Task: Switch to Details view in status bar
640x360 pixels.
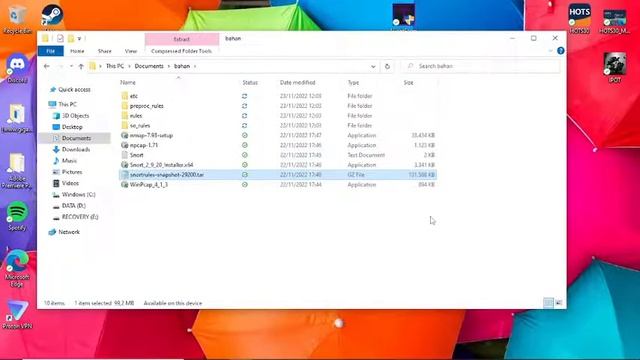Action: coord(548,303)
